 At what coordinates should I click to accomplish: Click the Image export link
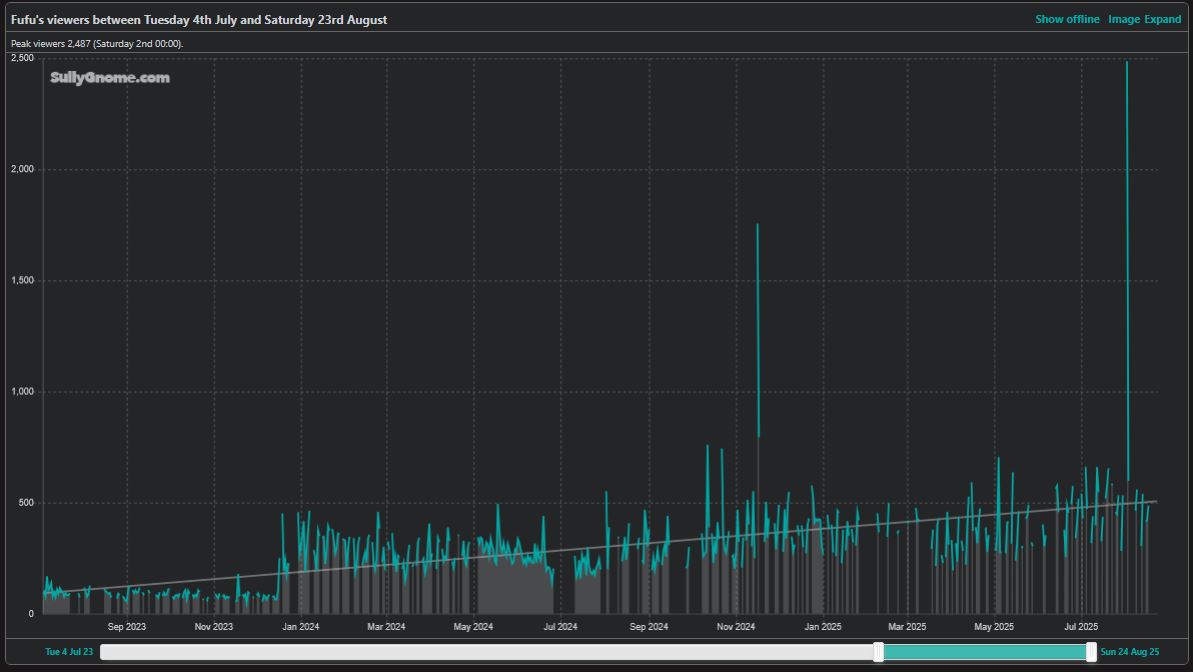(1123, 19)
